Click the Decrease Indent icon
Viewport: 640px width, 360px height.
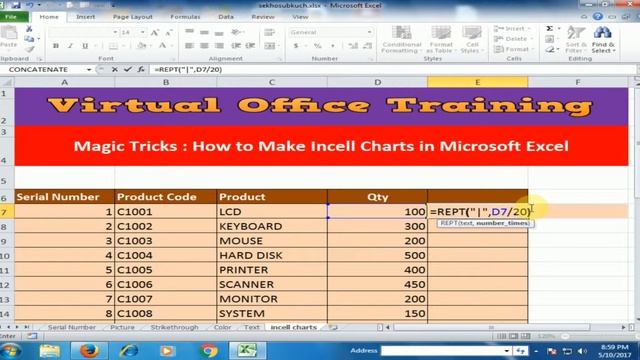(x=236, y=46)
